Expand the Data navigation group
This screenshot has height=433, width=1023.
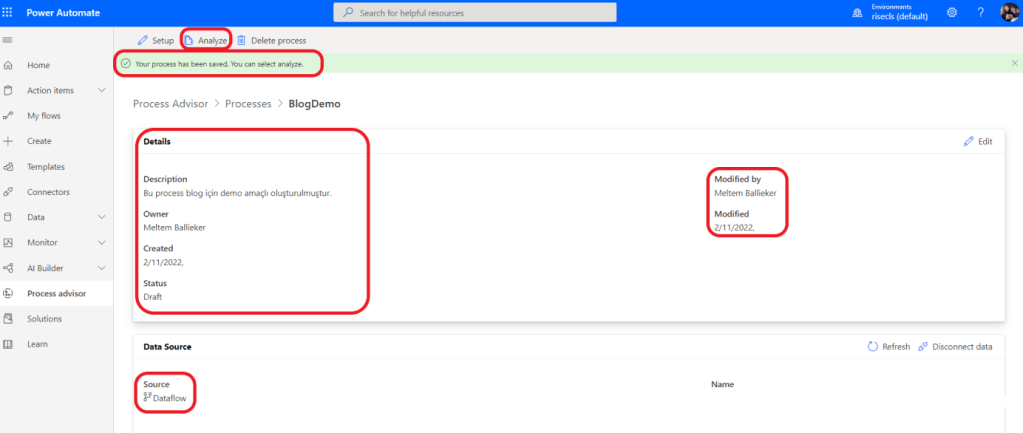(x=101, y=217)
